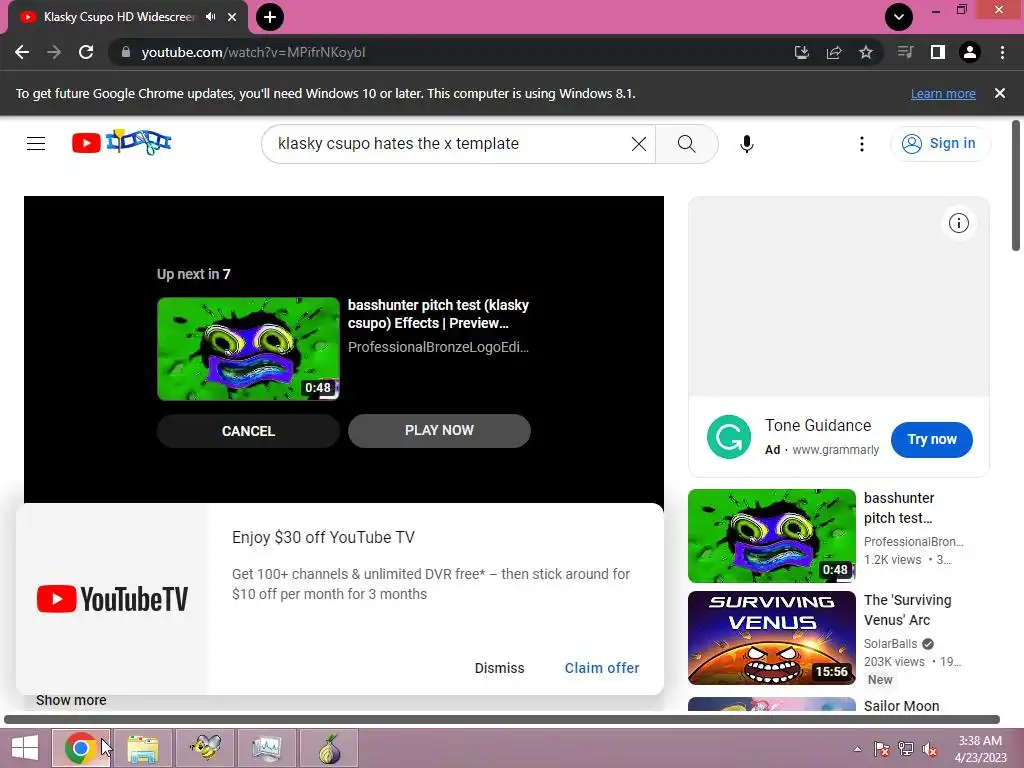Image resolution: width=1024 pixels, height=768 pixels.
Task: Reload the YouTube page
Action: pyautogui.click(x=86, y=52)
